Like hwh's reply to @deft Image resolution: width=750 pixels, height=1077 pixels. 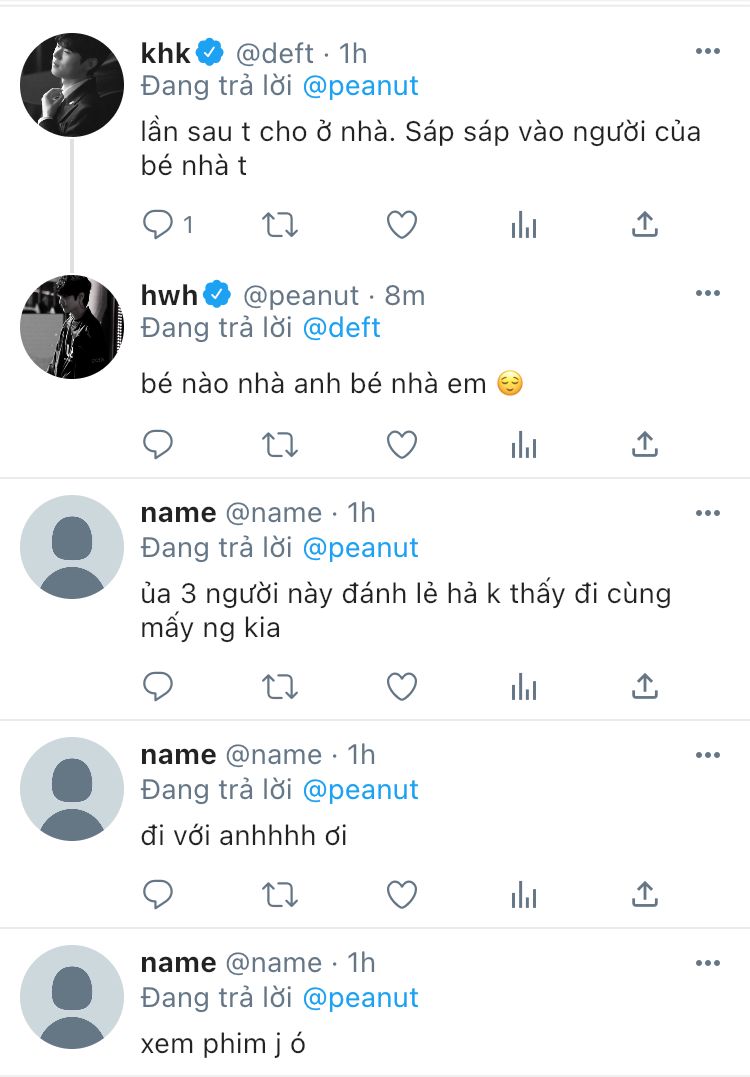tap(402, 444)
